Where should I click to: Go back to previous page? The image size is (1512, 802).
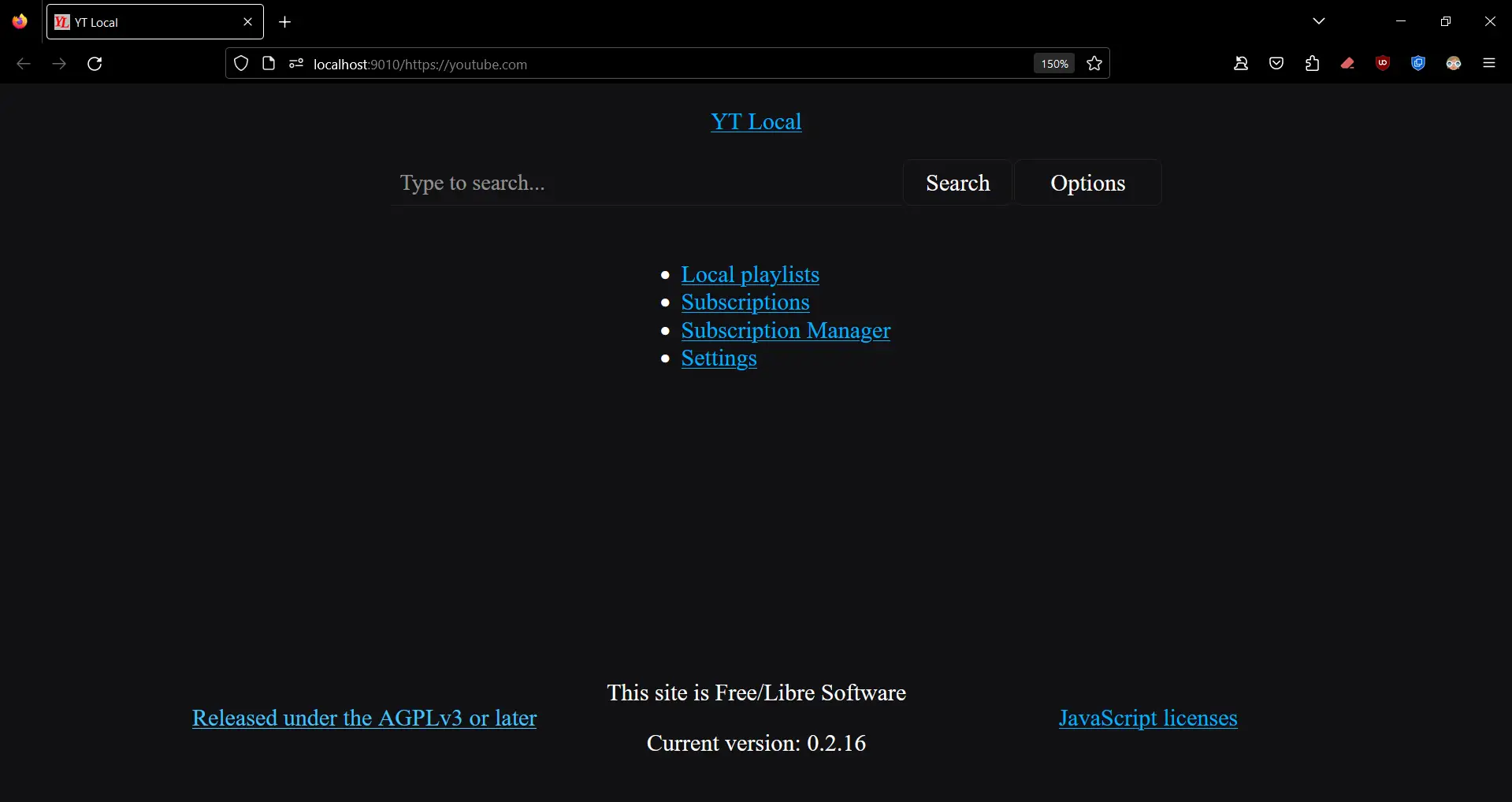pos(24,64)
